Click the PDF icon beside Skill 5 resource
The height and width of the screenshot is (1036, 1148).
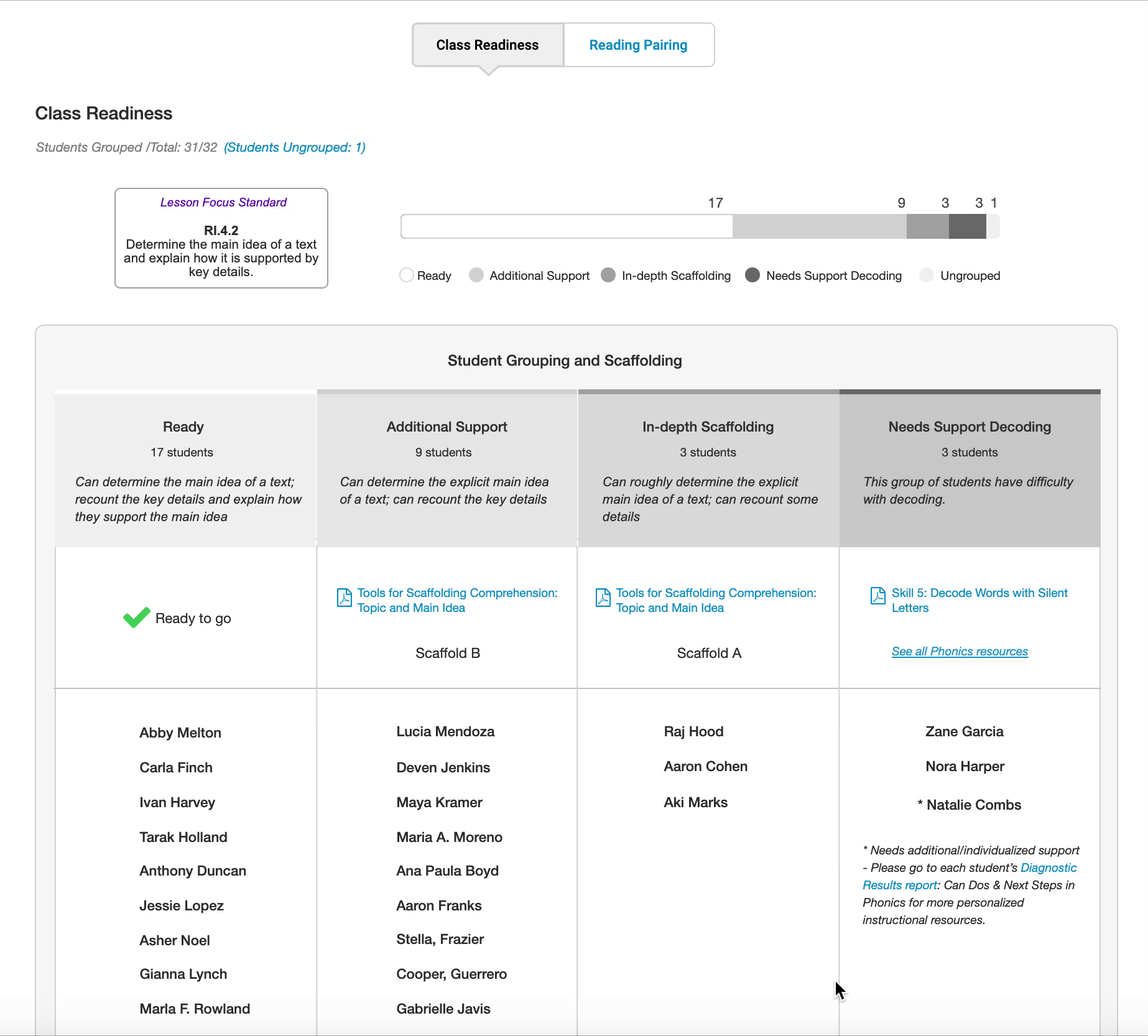(877, 595)
